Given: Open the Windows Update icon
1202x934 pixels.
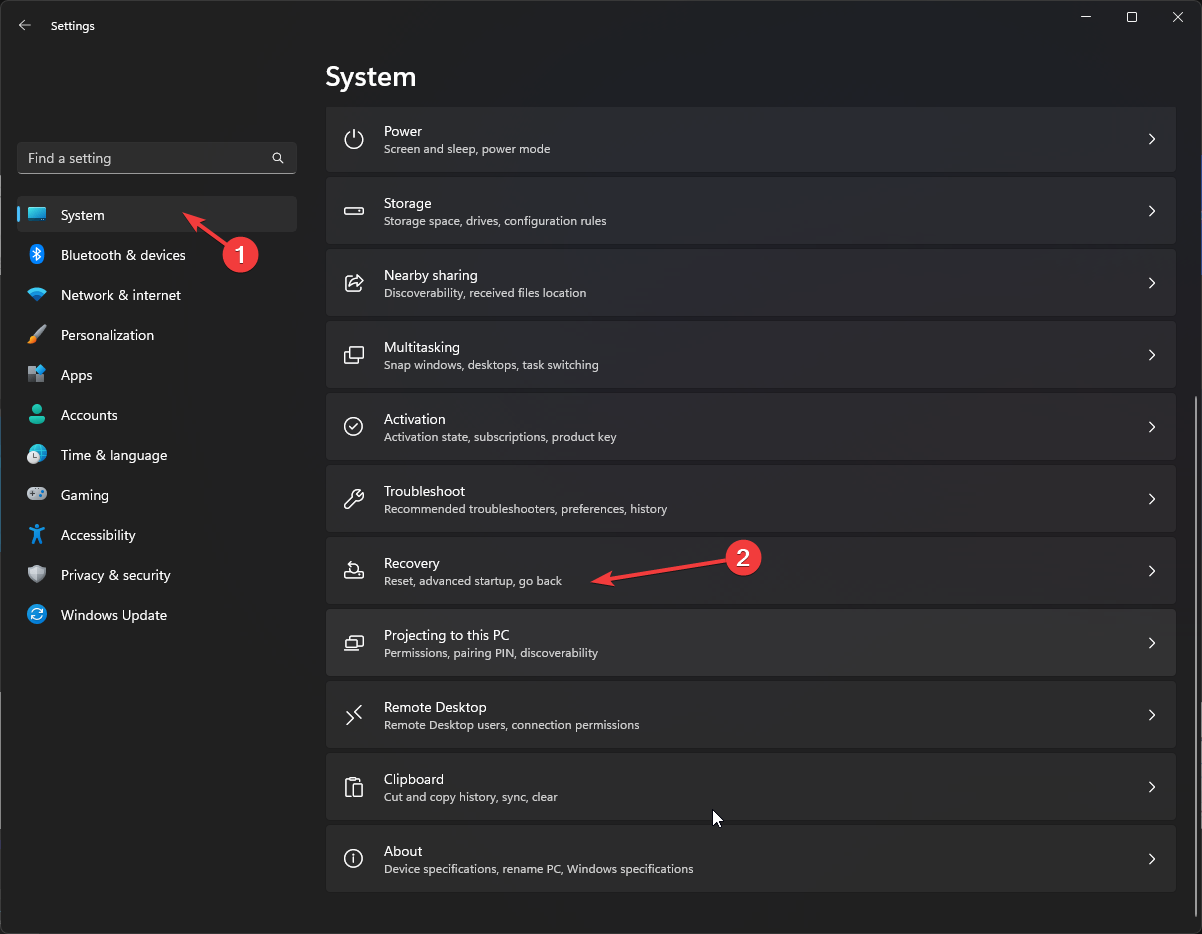Looking at the screenshot, I should point(37,614).
